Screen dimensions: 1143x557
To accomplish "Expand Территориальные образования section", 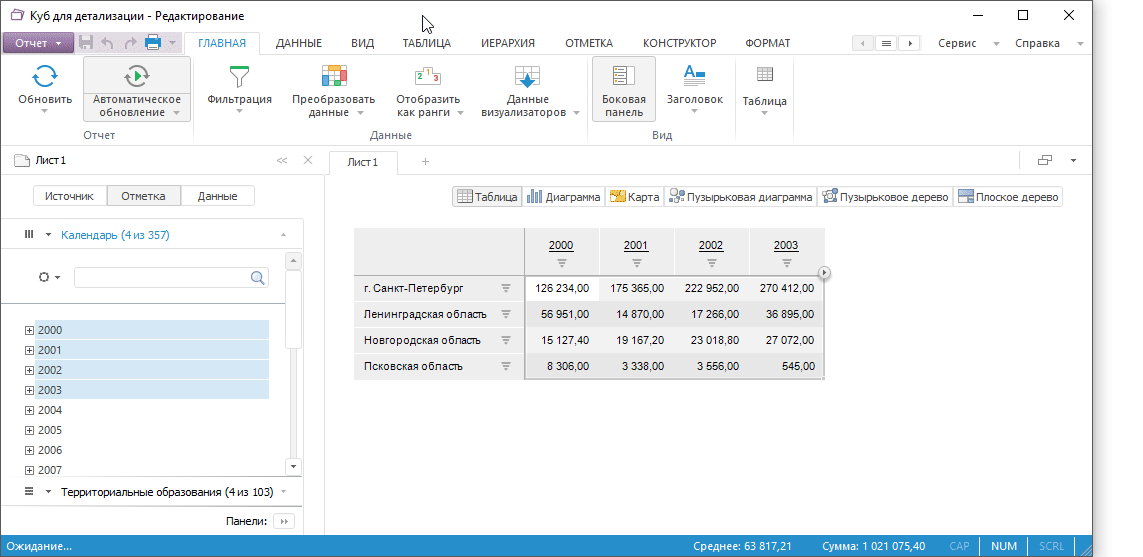I will pos(283,492).
